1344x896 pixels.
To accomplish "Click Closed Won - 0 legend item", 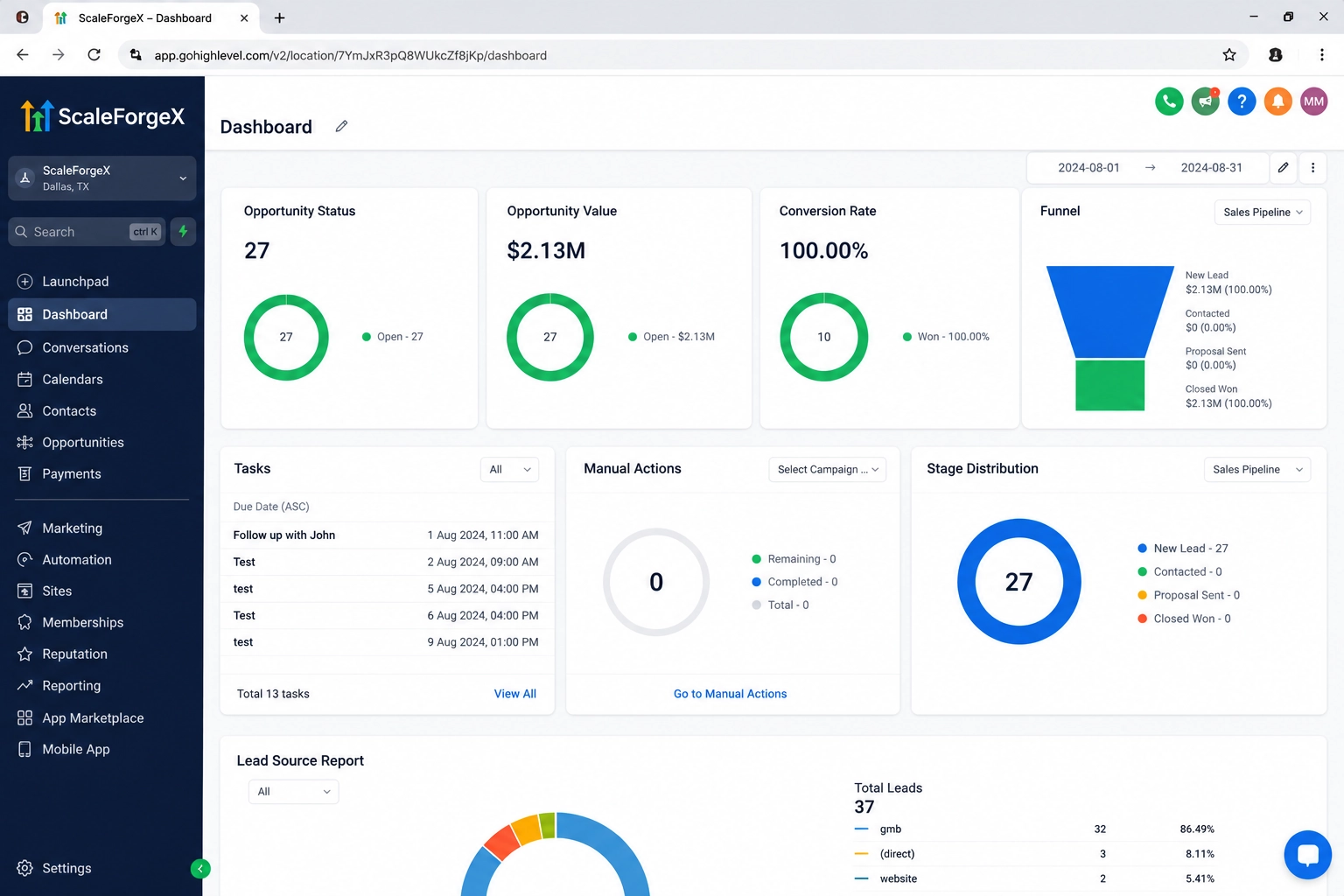I will [x=1184, y=619].
